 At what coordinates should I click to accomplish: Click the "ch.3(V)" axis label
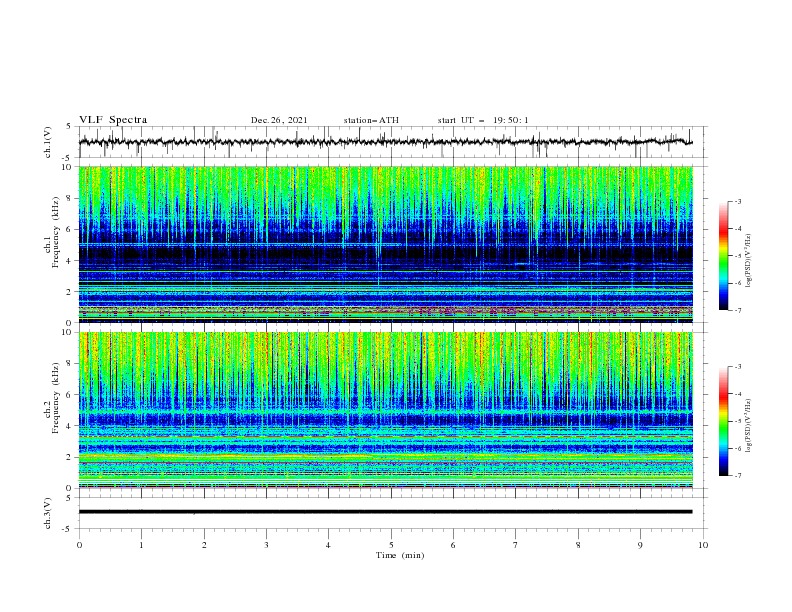click(48, 513)
